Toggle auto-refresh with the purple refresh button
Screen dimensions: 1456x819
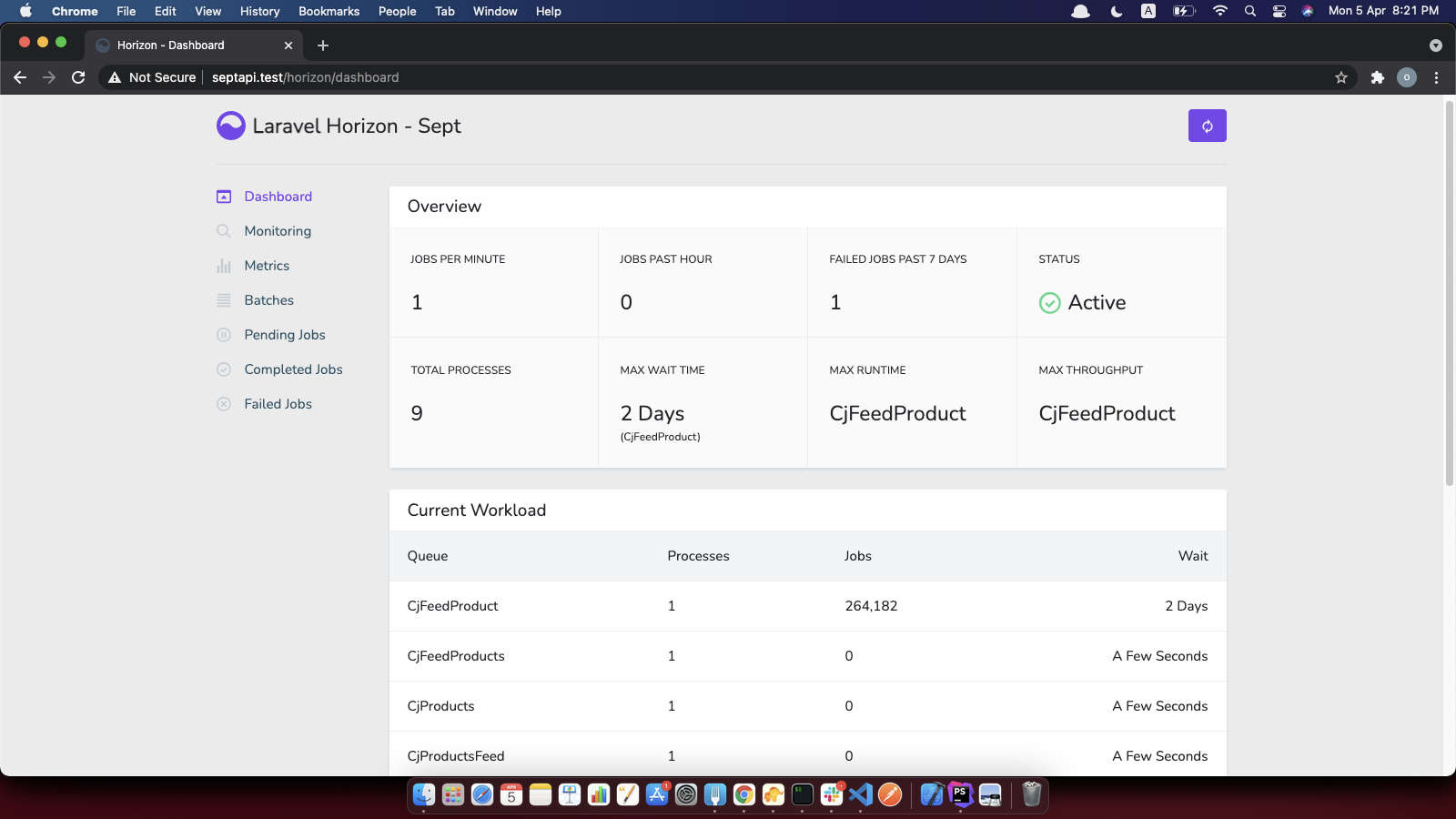1207,125
